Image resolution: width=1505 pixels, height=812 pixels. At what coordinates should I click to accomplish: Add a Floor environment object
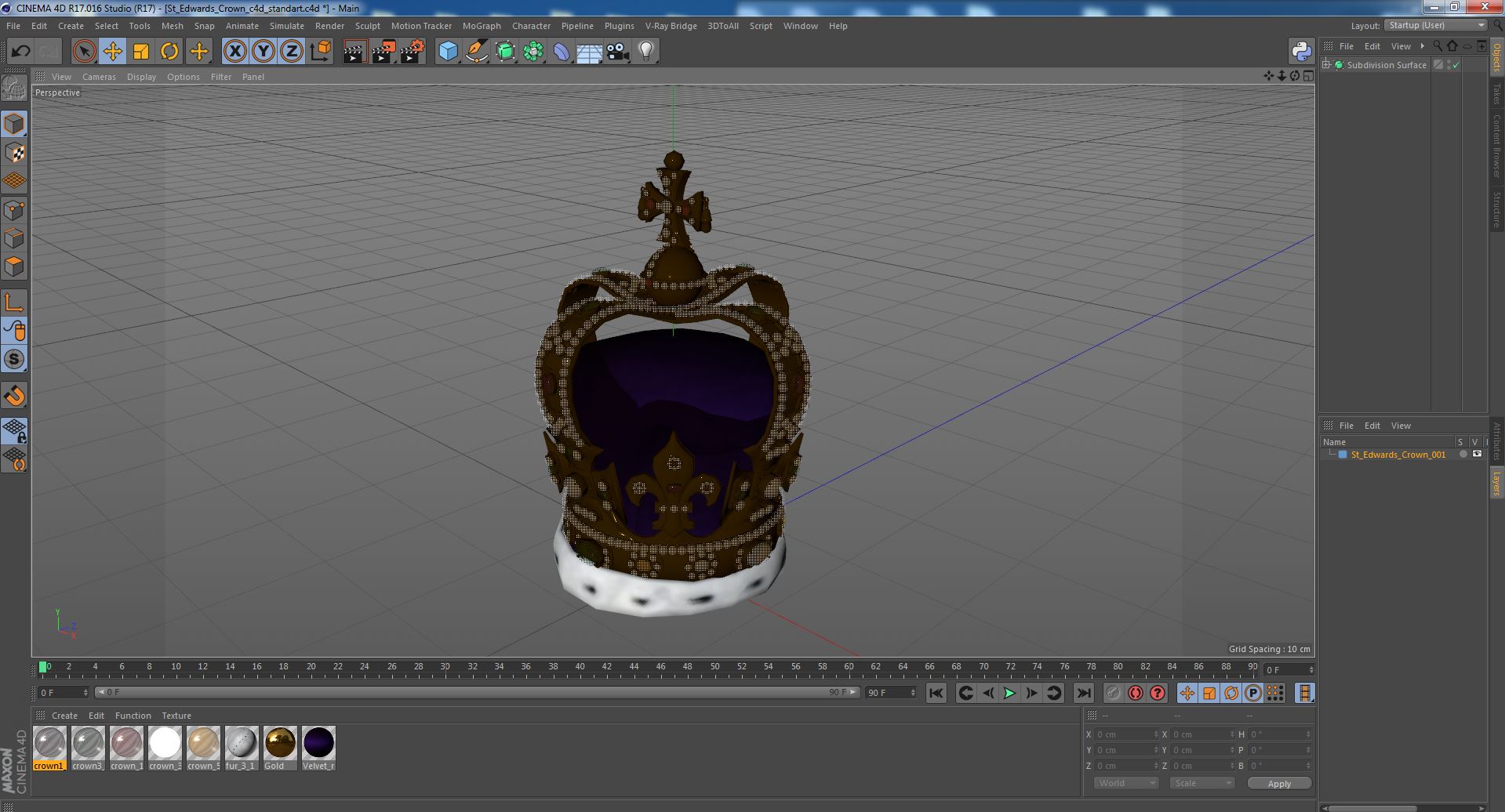[x=590, y=52]
